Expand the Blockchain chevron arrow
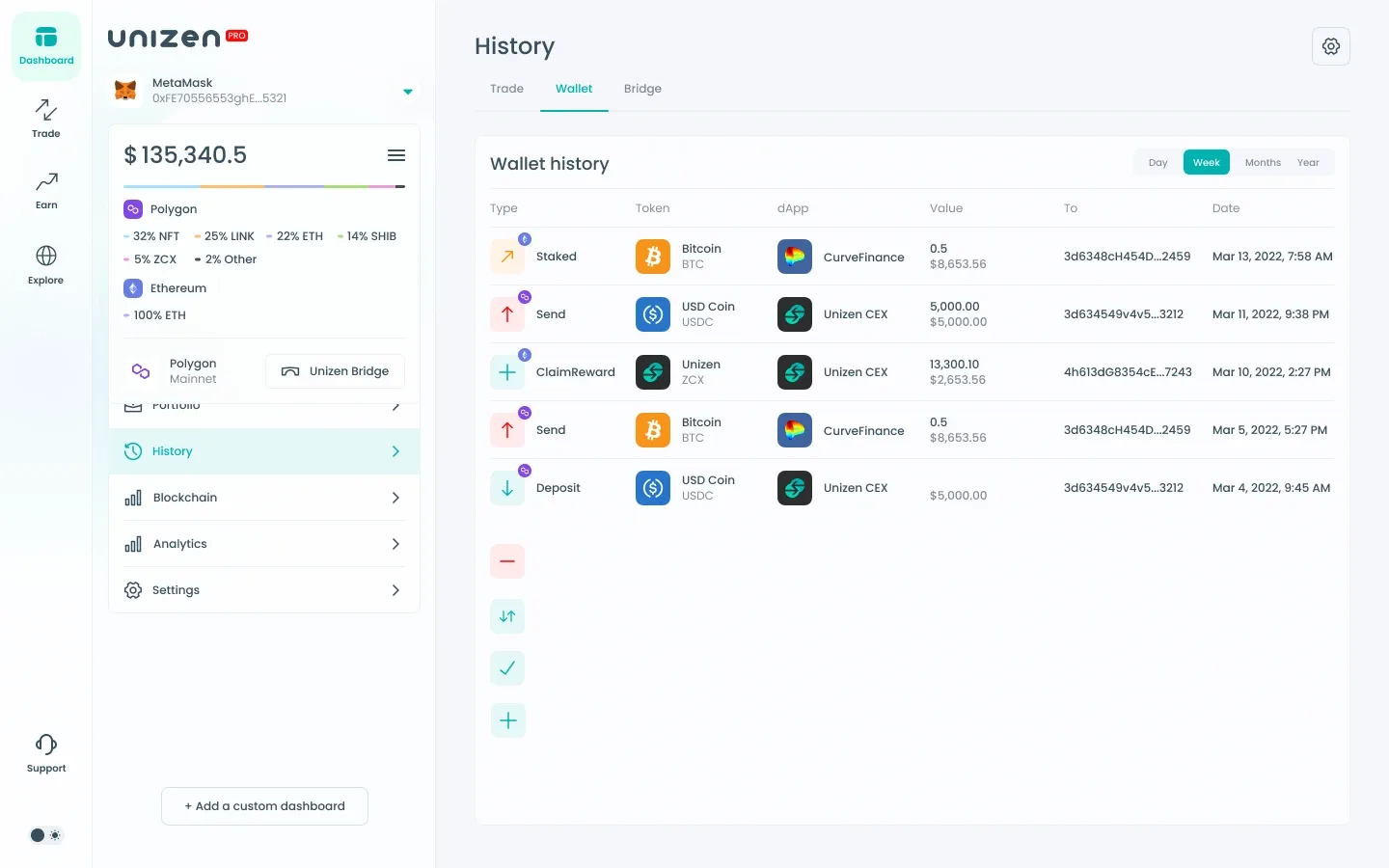The width and height of the screenshot is (1389, 868). coord(395,498)
